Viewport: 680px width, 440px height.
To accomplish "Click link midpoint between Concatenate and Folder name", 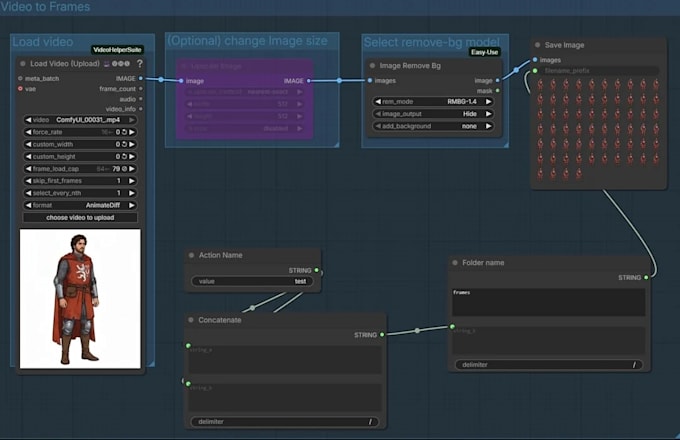I will pos(417,331).
